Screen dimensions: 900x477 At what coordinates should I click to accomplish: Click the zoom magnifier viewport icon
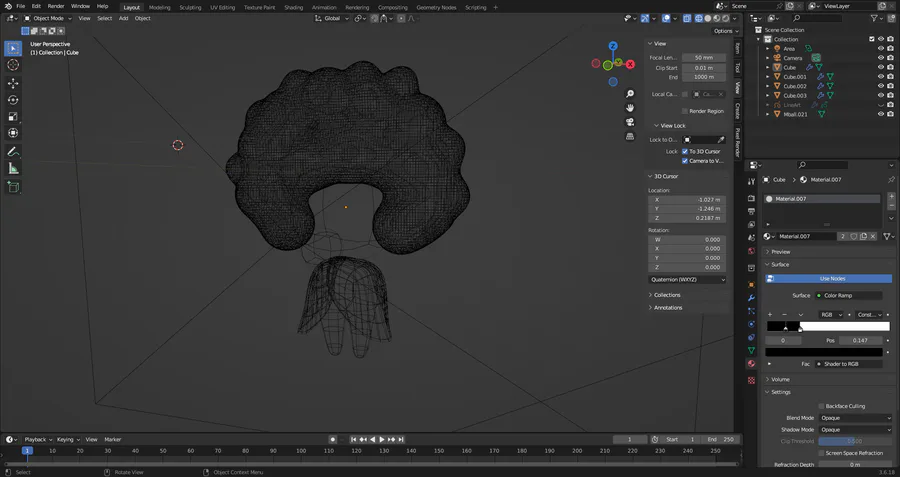point(630,94)
